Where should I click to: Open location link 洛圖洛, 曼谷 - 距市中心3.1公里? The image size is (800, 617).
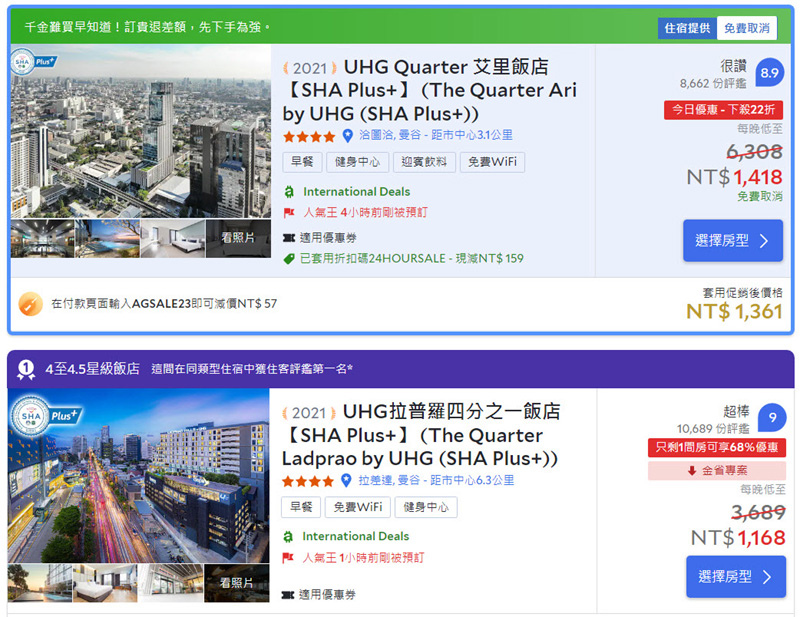[436, 135]
